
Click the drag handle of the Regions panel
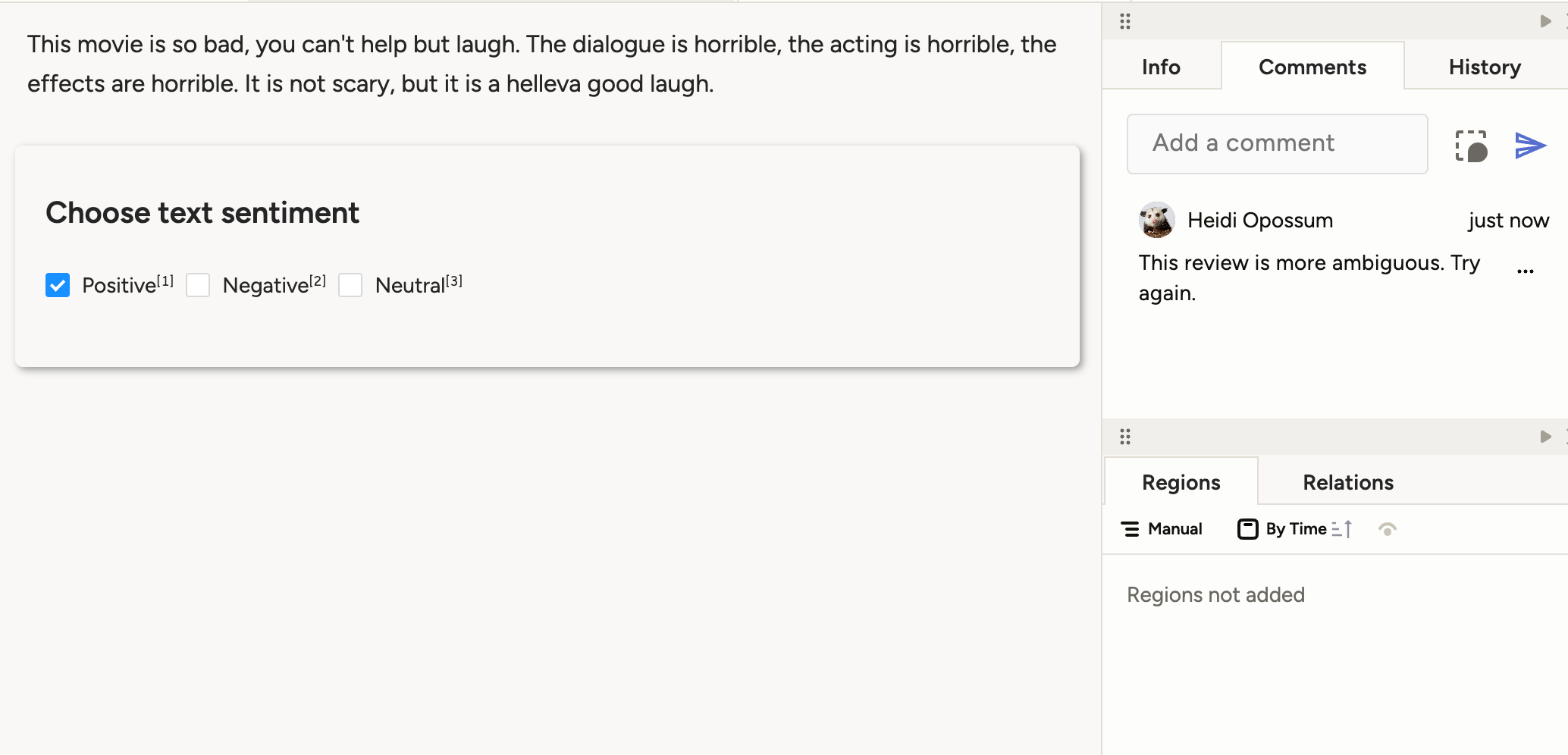[1124, 437]
